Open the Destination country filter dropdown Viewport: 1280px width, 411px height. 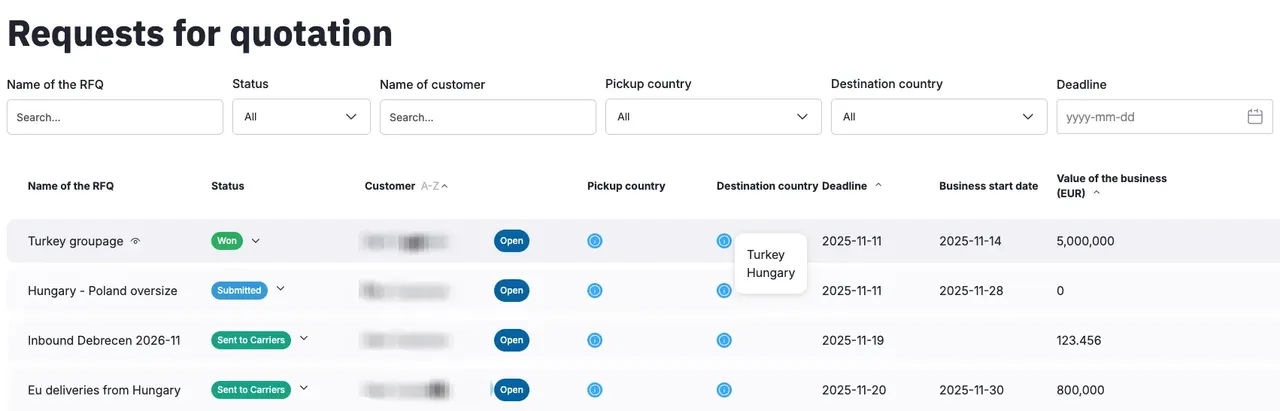938,117
